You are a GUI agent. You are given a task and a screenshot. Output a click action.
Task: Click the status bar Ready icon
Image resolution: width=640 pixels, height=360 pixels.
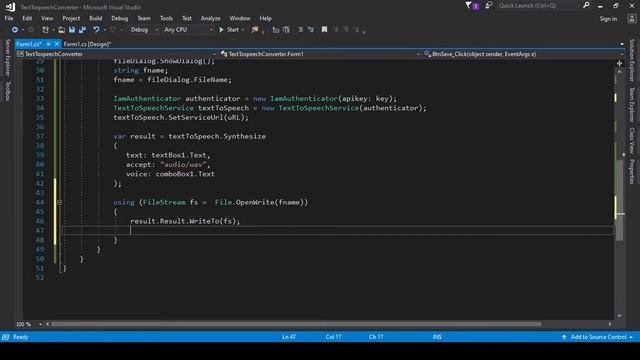click(6, 337)
